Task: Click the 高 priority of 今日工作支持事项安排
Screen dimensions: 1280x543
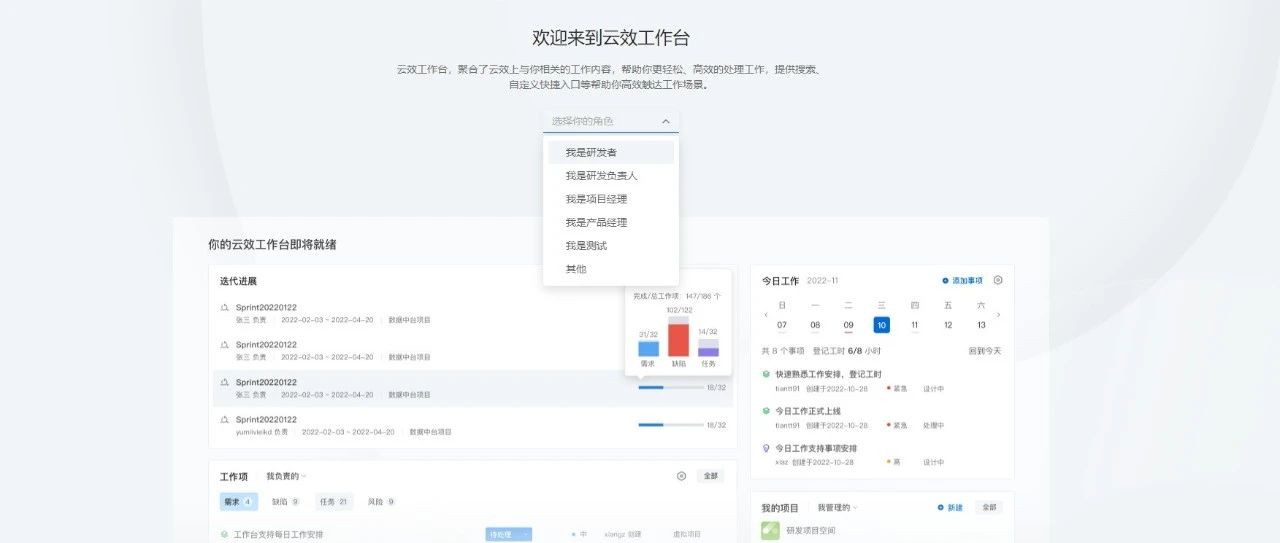Action: pyautogui.click(x=895, y=462)
